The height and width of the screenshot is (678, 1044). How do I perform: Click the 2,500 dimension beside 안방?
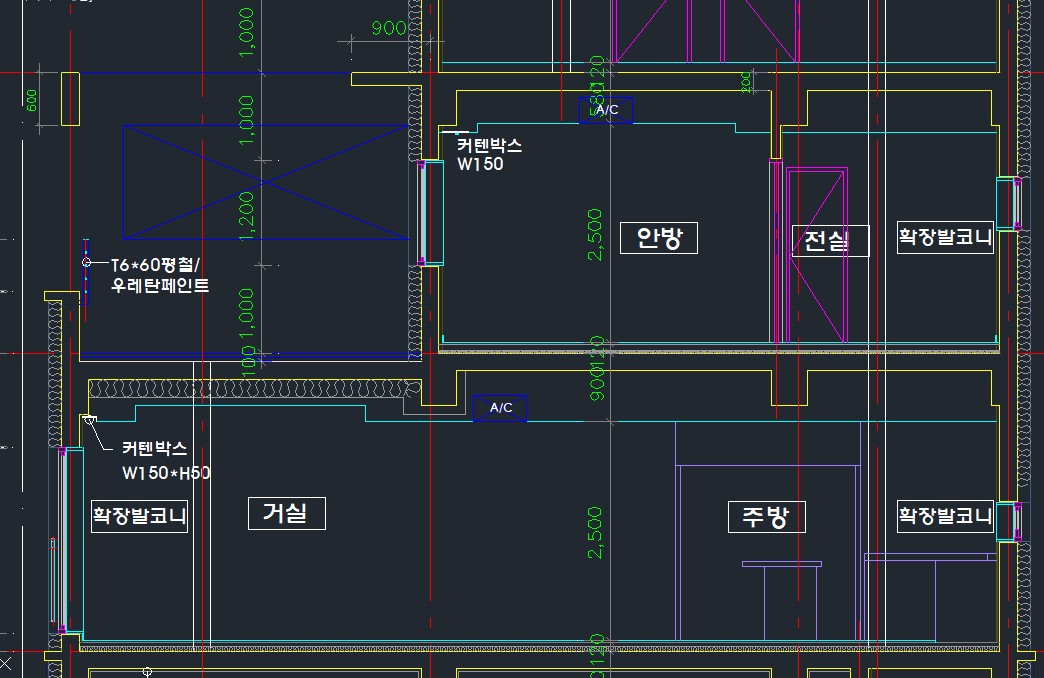(x=596, y=234)
